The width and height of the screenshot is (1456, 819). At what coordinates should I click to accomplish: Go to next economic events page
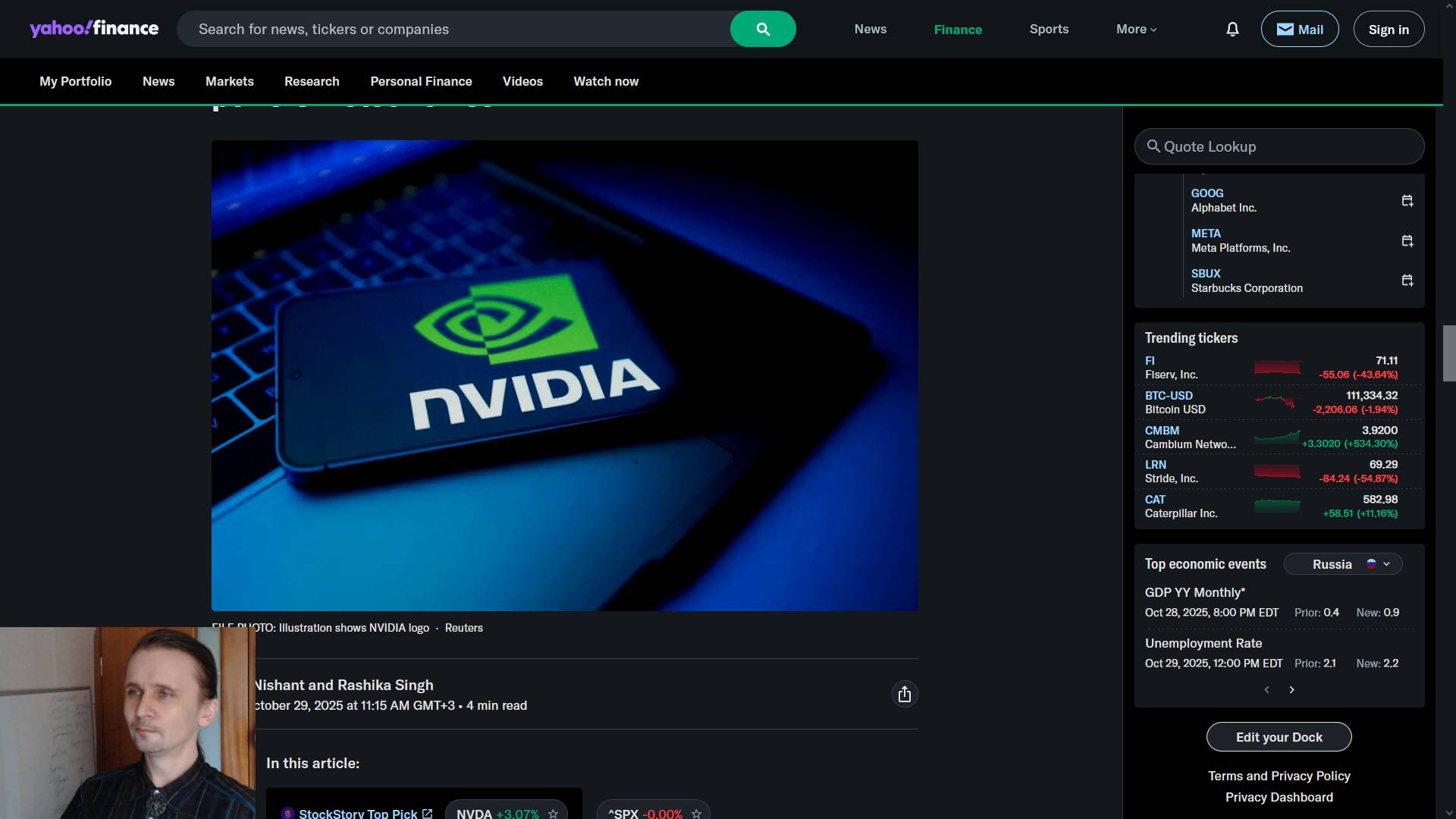(x=1291, y=689)
